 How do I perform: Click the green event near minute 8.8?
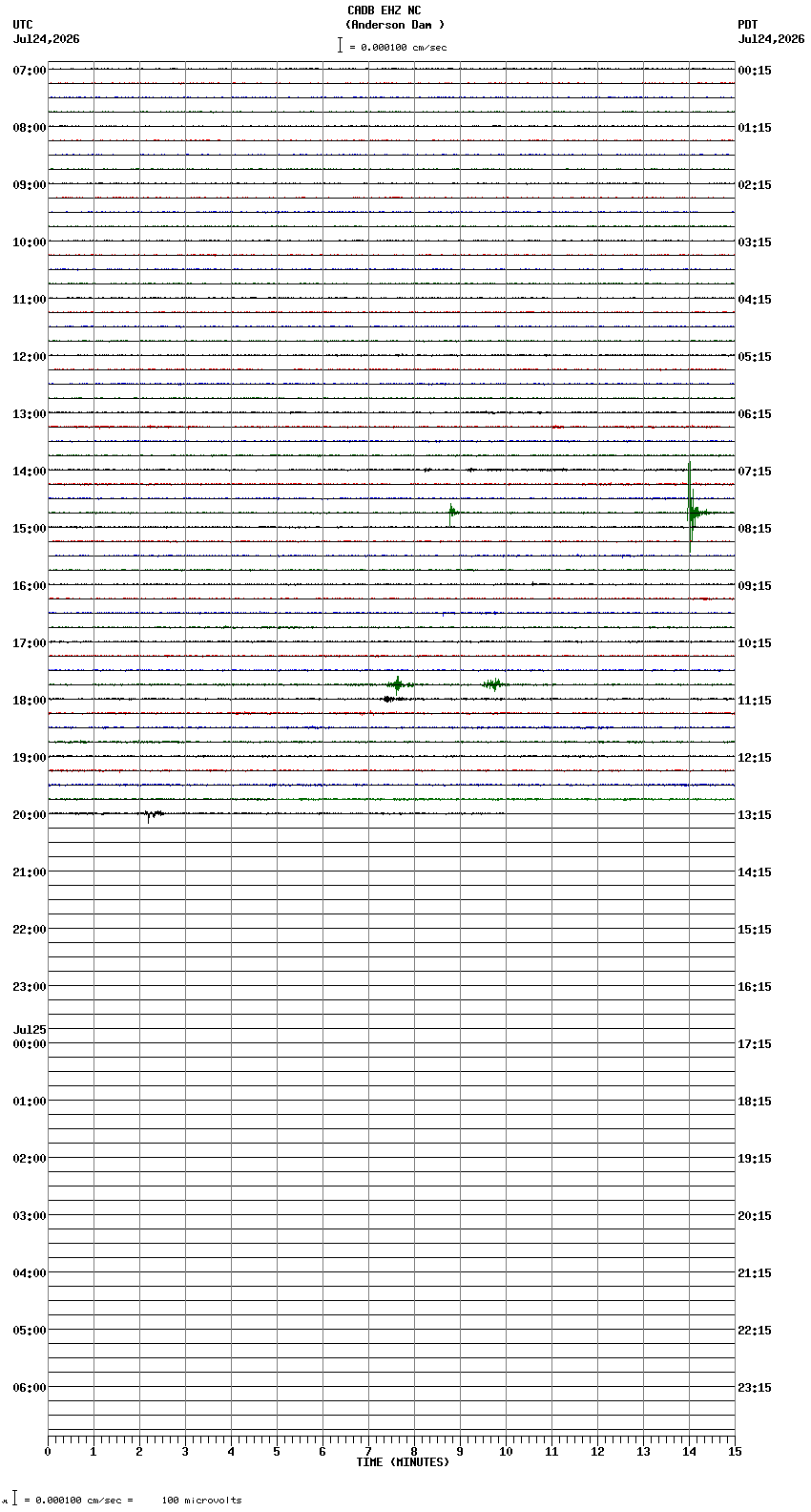click(453, 513)
